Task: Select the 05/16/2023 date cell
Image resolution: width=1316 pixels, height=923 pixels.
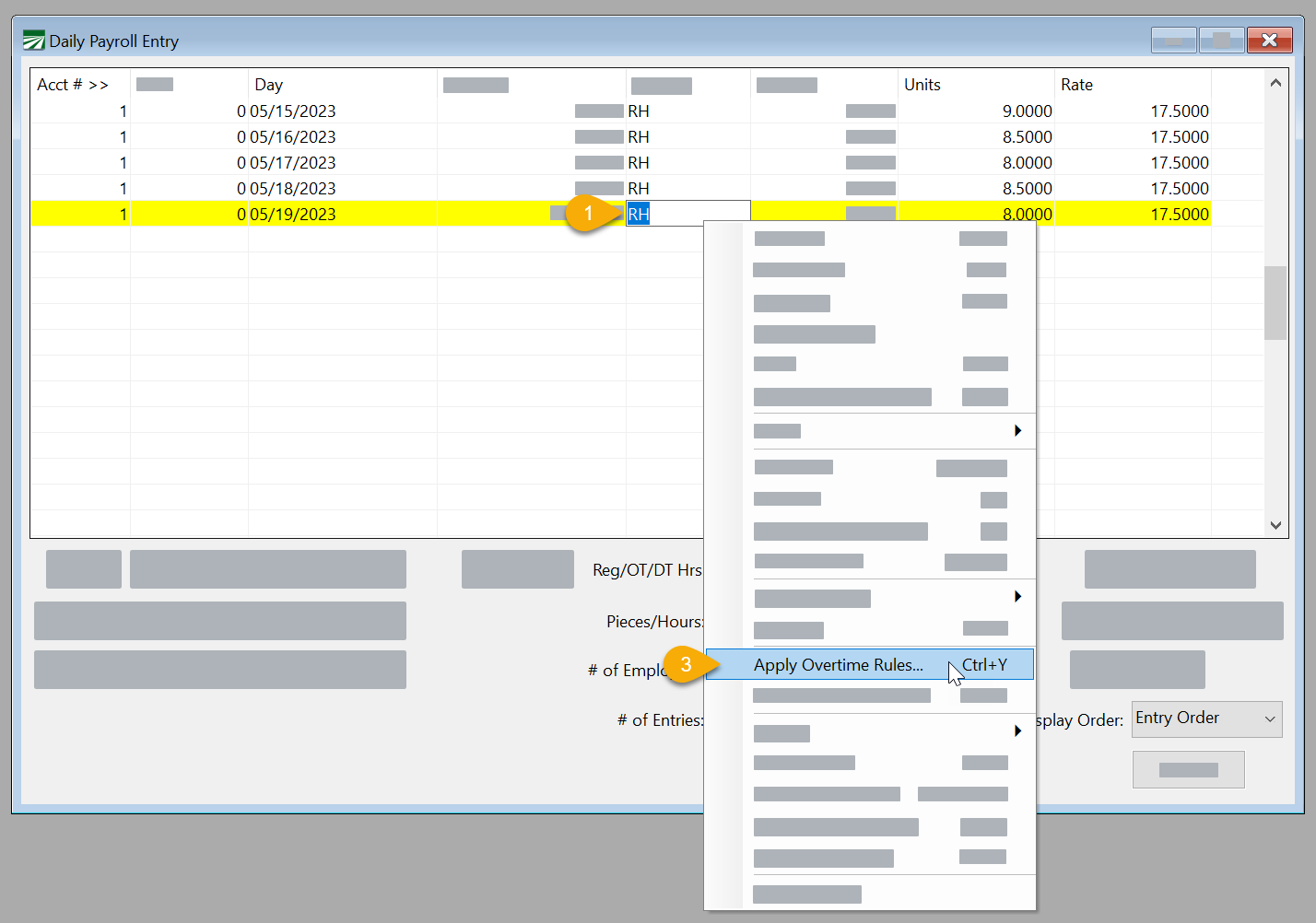Action: pos(292,137)
